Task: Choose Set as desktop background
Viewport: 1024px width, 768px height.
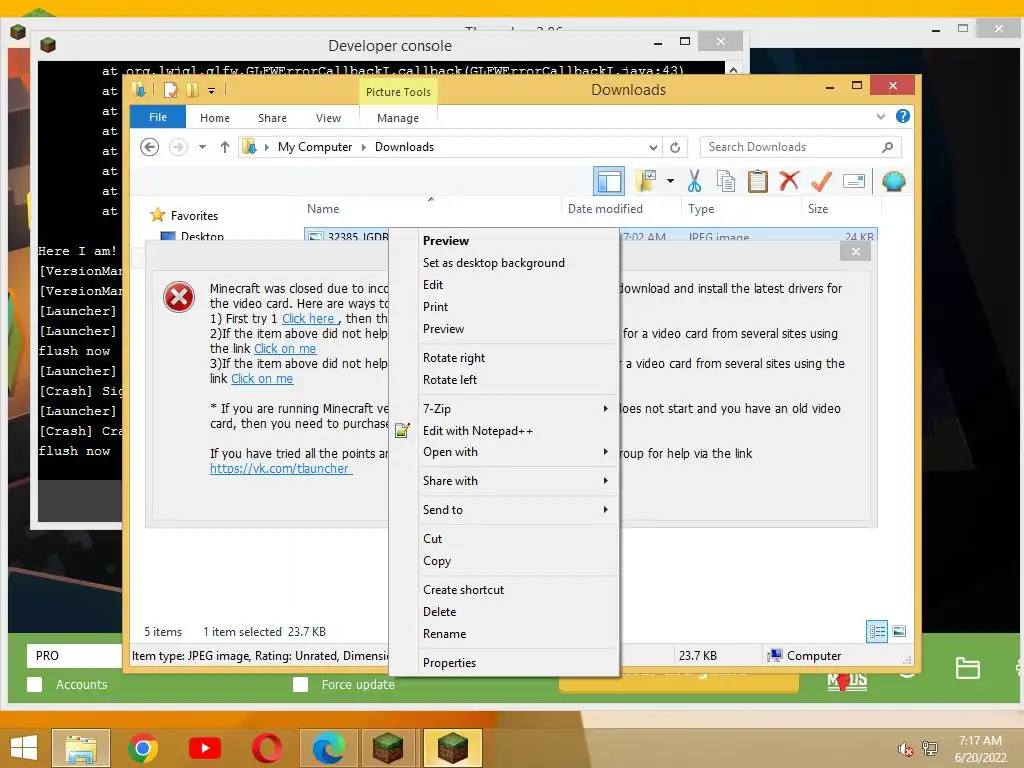Action: pyautogui.click(x=494, y=263)
